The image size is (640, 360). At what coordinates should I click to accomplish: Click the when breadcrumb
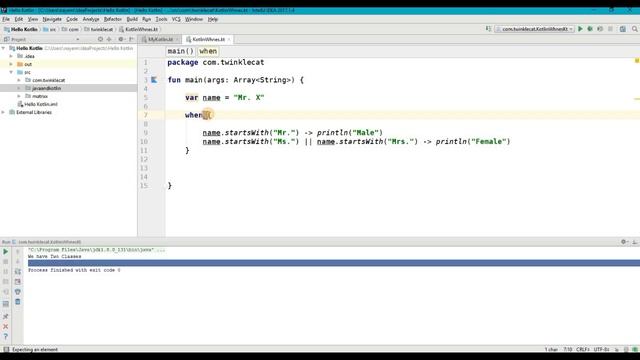click(x=208, y=51)
